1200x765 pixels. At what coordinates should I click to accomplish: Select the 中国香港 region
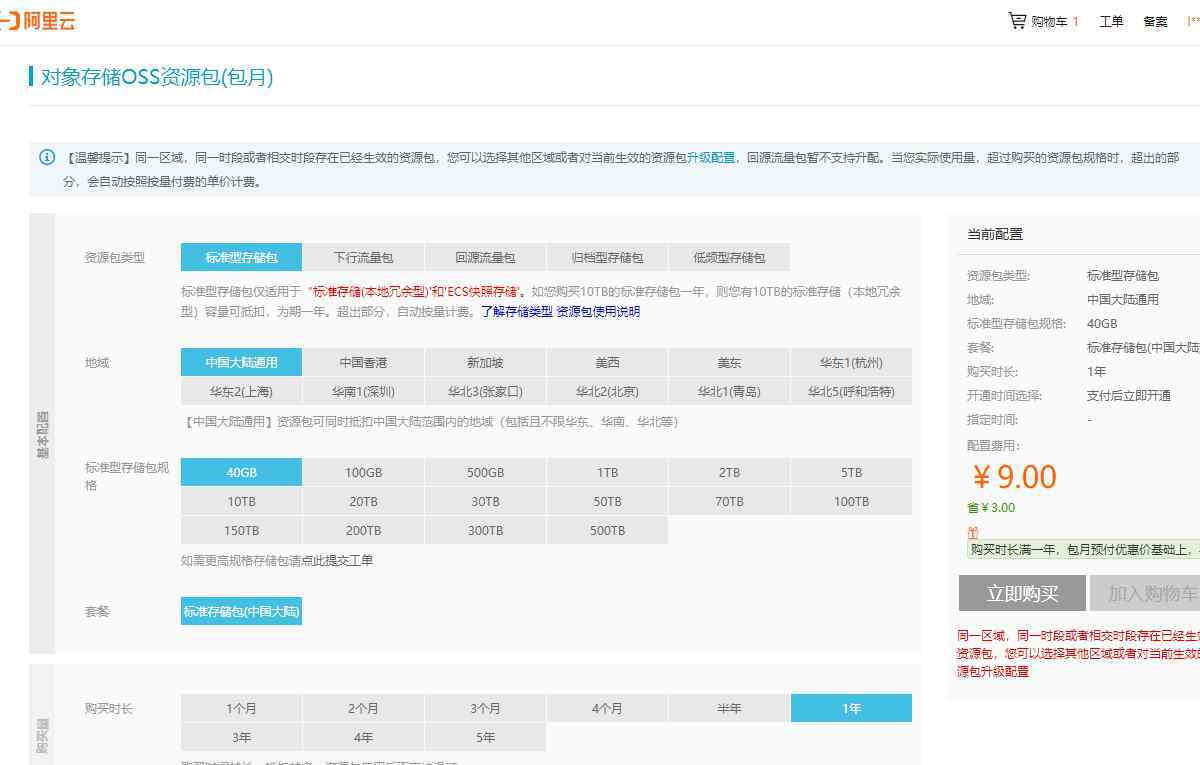point(363,362)
